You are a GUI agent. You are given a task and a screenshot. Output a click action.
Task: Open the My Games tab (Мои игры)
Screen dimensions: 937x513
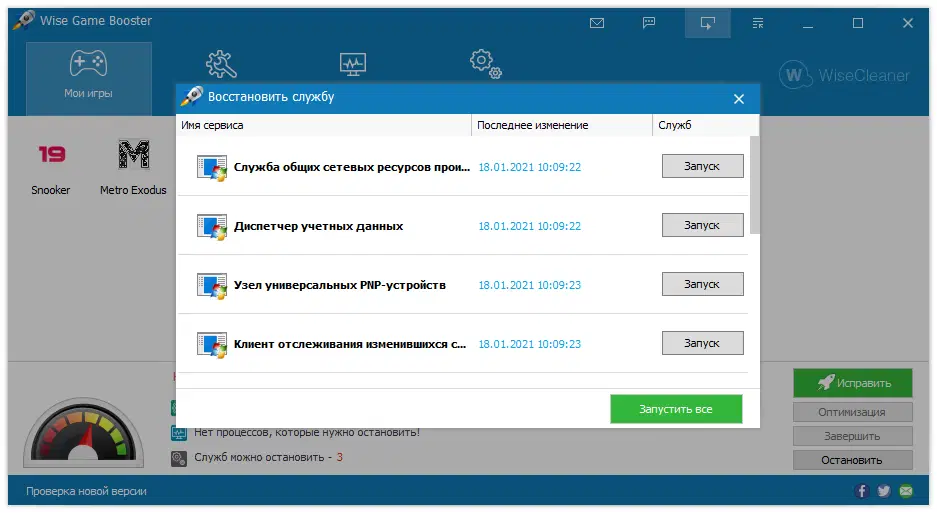point(88,78)
